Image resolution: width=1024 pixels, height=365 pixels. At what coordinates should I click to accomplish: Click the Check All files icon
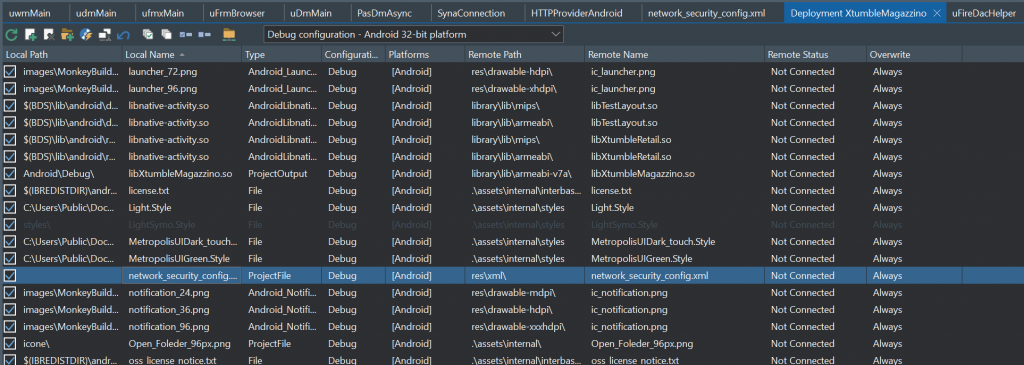[x=148, y=35]
